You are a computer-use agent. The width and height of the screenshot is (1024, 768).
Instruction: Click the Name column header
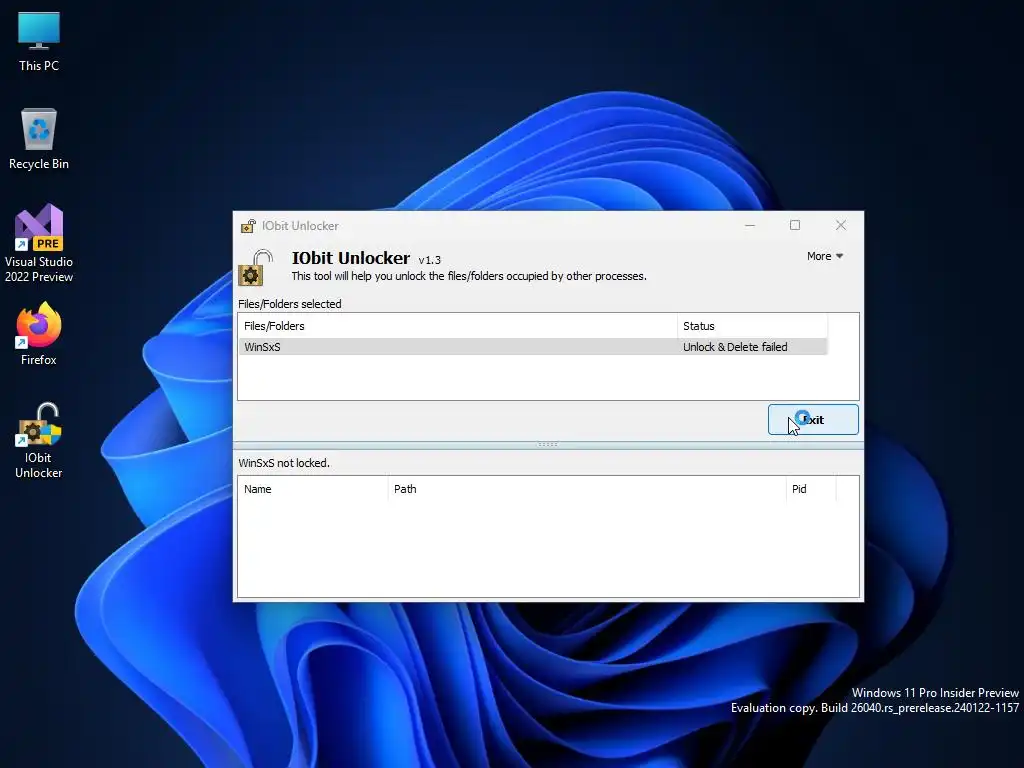313,489
